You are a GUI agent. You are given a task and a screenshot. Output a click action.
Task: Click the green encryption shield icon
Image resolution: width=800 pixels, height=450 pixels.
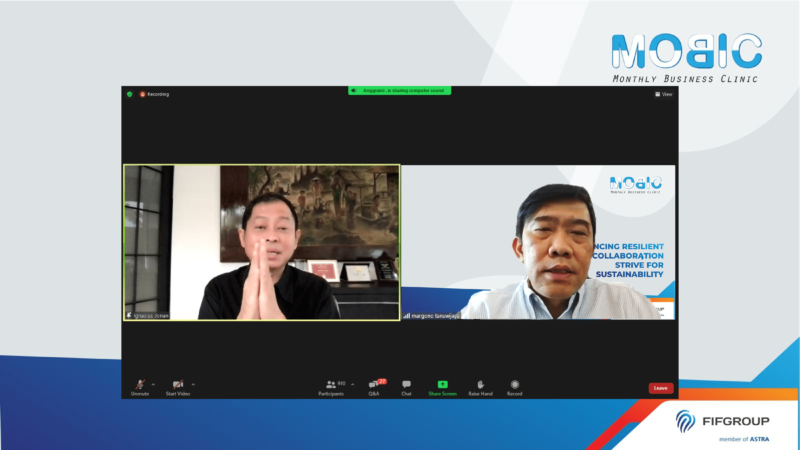[x=129, y=94]
